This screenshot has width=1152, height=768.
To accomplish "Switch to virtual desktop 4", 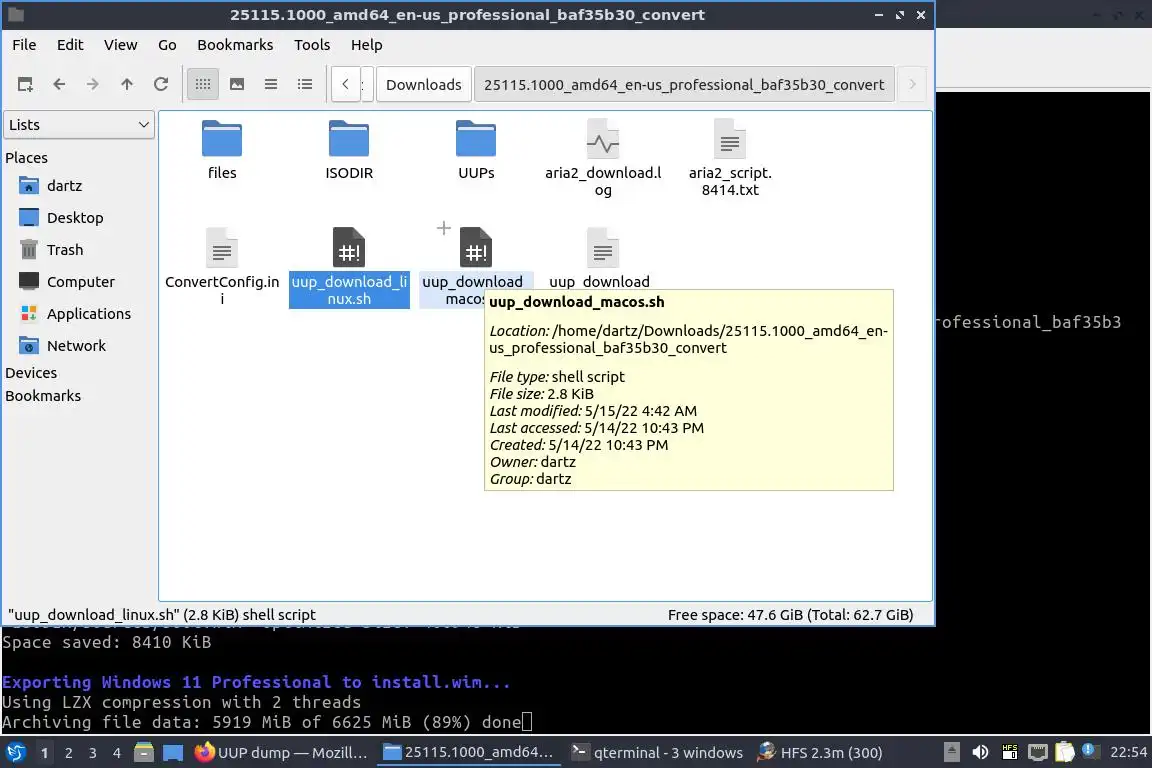I will [117, 753].
